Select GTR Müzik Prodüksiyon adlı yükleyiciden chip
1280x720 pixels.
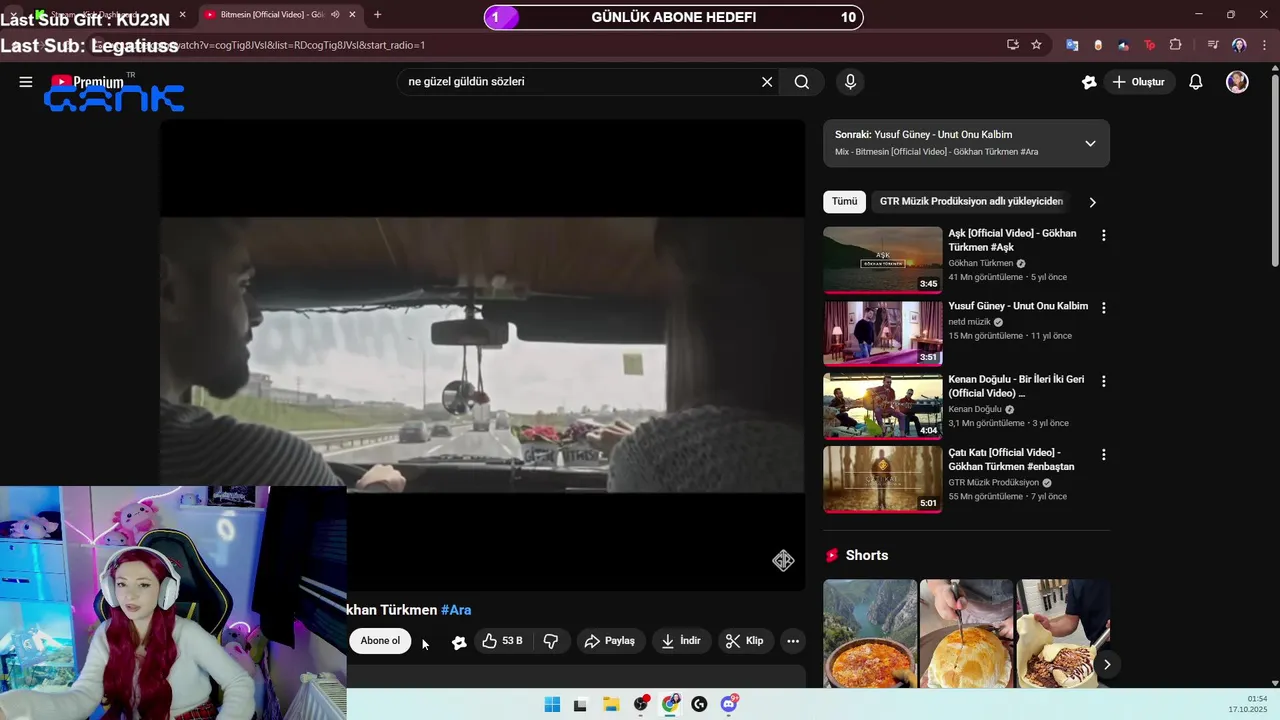(971, 201)
